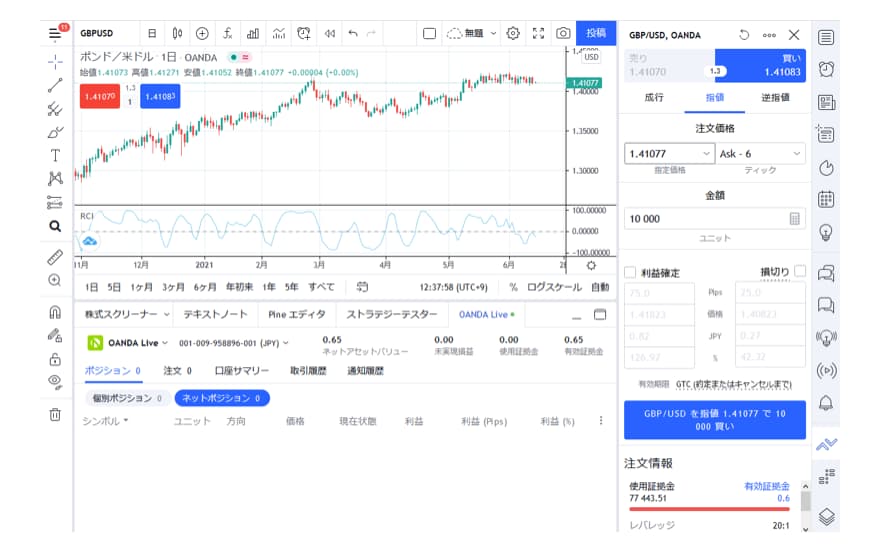Toggle lock all drawing tools
Viewport: 880px width, 554px height.
pyautogui.click(x=55, y=359)
